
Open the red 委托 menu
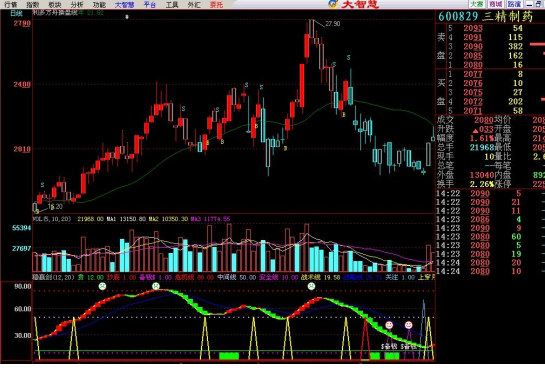coord(216,5)
